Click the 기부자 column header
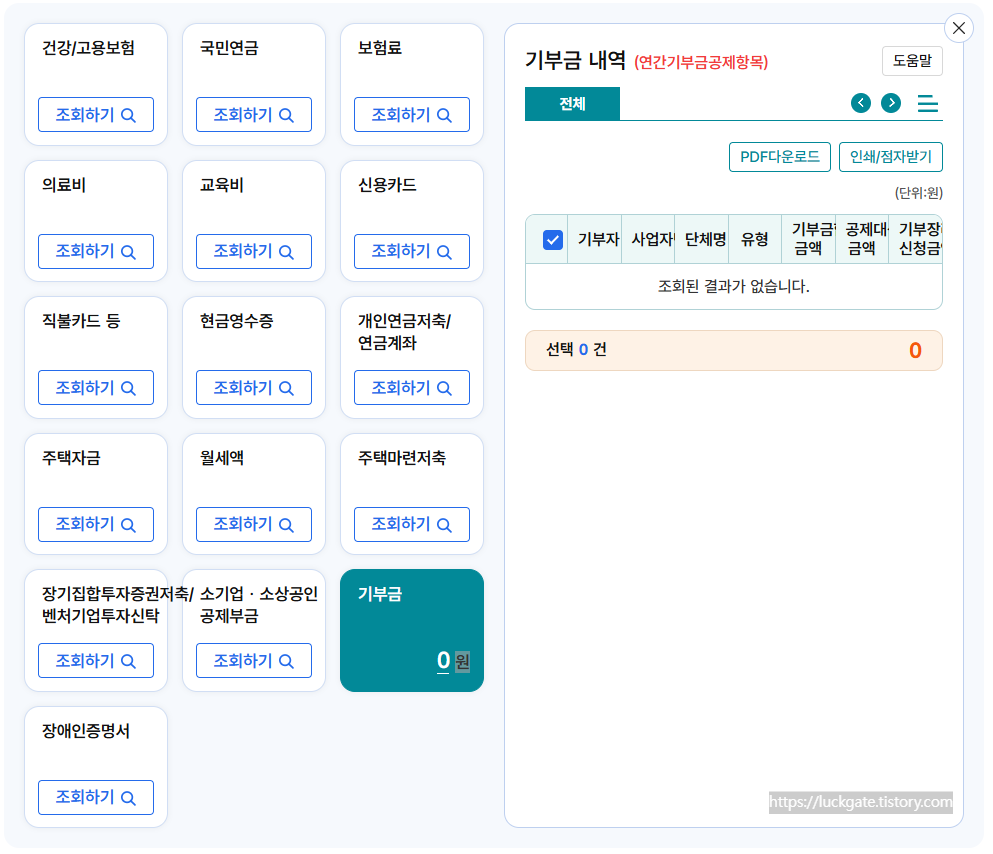Viewport: 993px width, 854px height. tap(595, 239)
